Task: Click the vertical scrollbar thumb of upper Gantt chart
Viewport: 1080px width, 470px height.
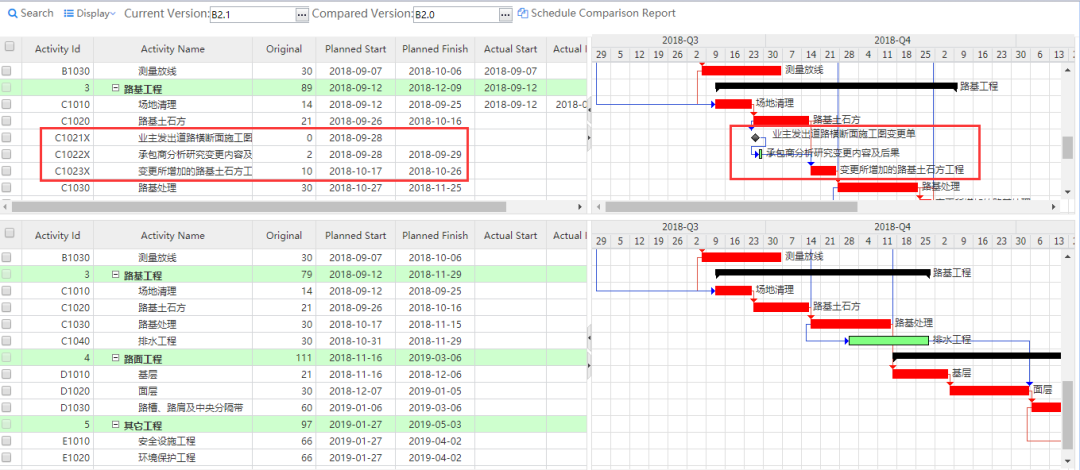Action: [1067, 147]
